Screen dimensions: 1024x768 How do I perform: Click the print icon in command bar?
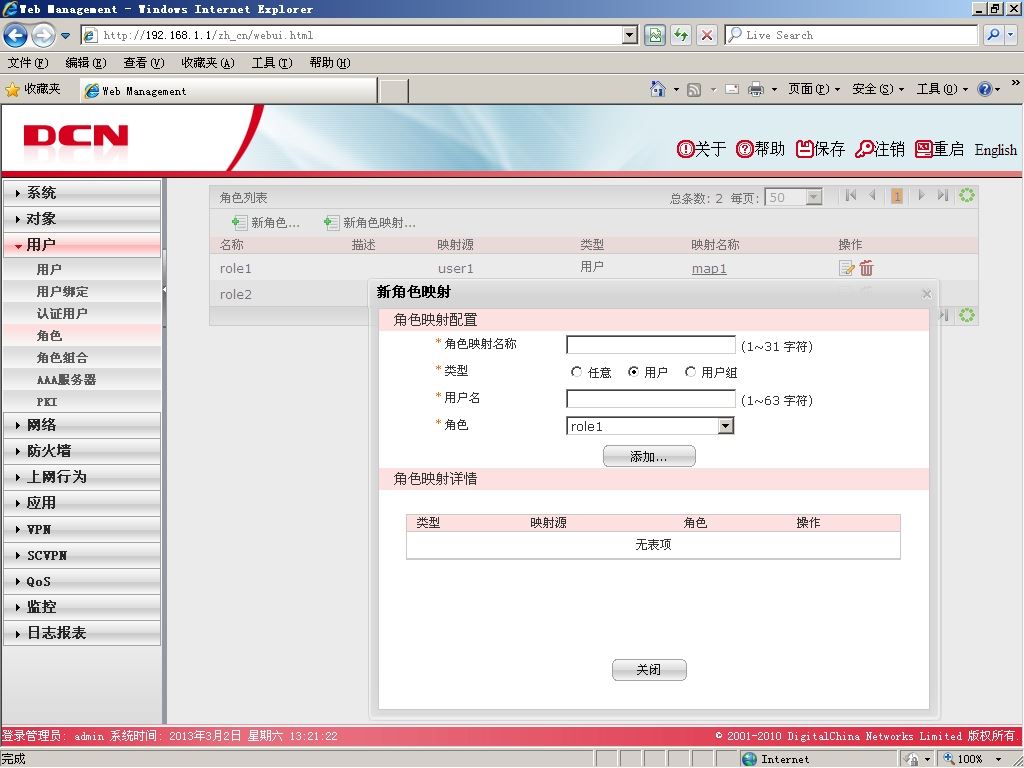756,89
